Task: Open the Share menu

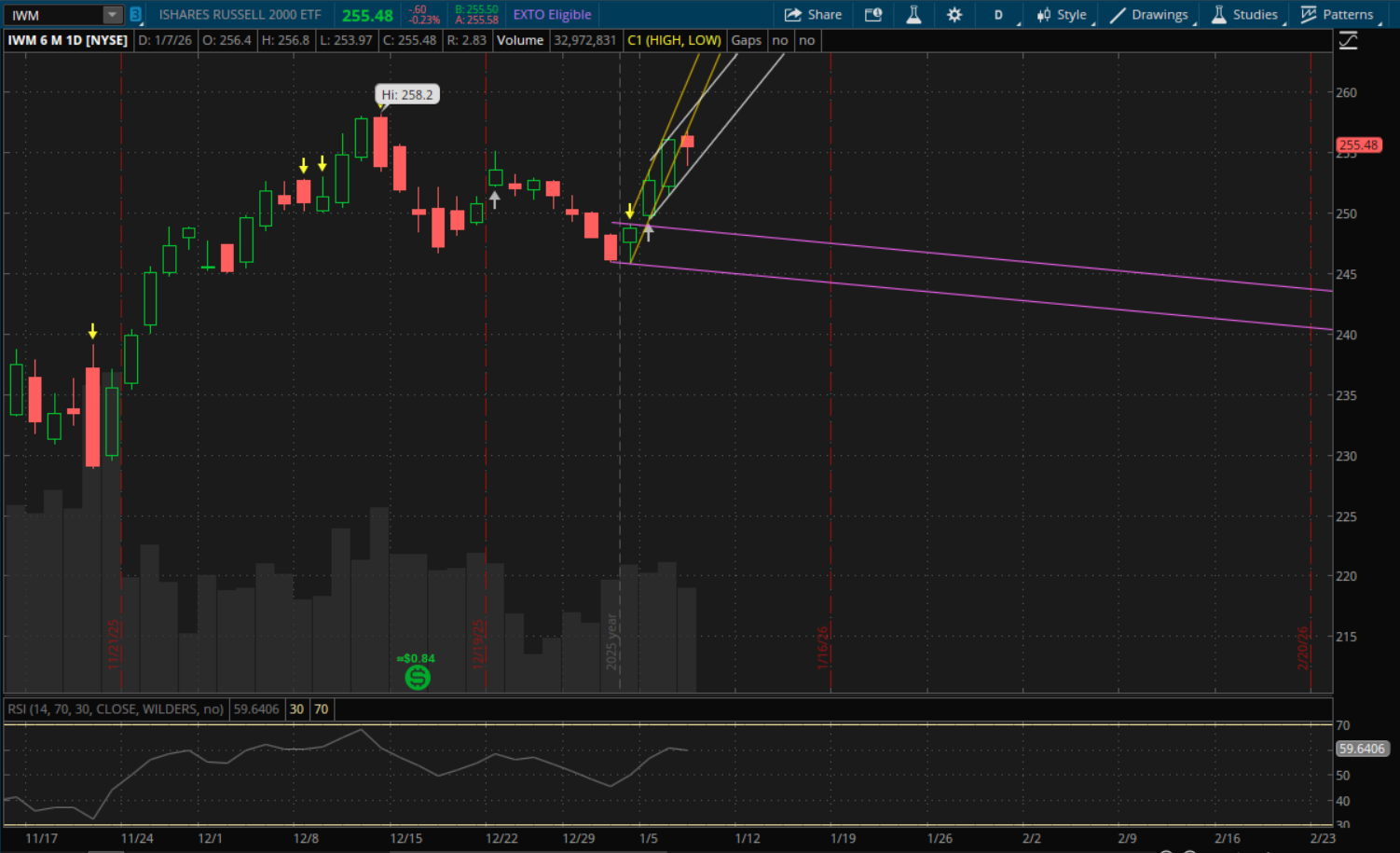Action: pos(813,15)
